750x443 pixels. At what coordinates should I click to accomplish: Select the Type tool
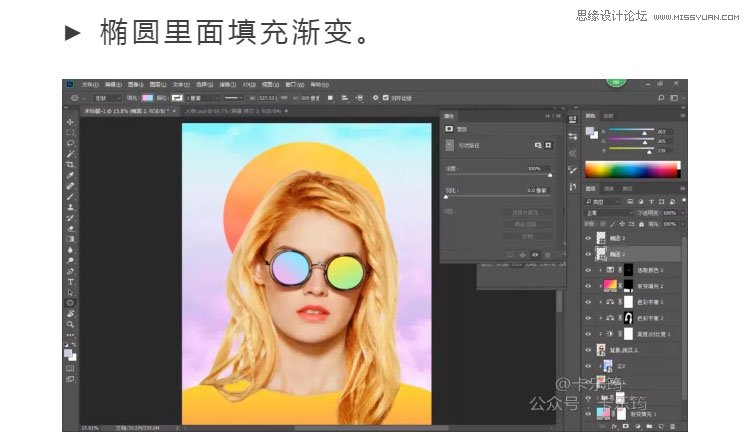(70, 281)
